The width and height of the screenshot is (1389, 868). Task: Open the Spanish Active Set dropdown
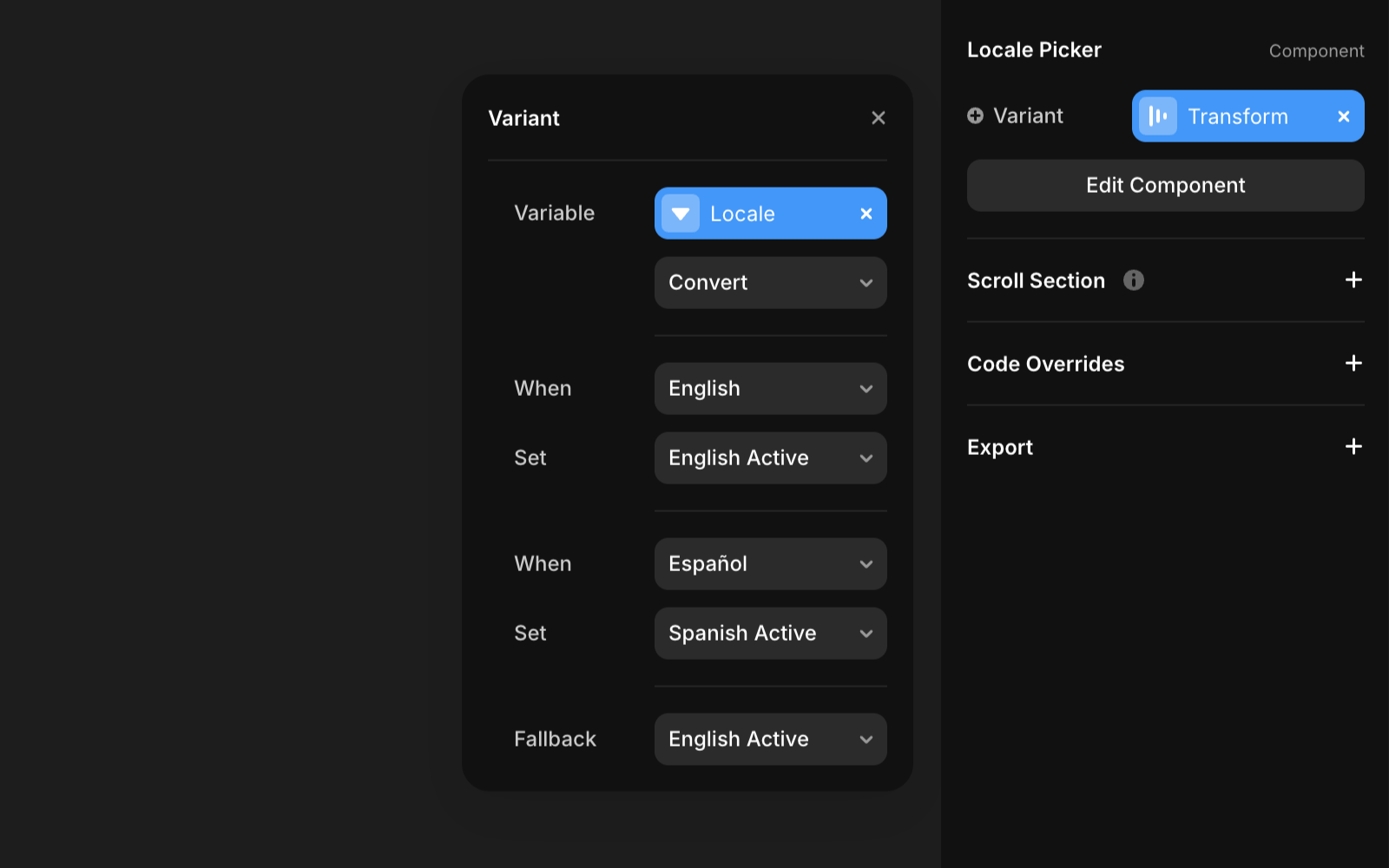(770, 634)
